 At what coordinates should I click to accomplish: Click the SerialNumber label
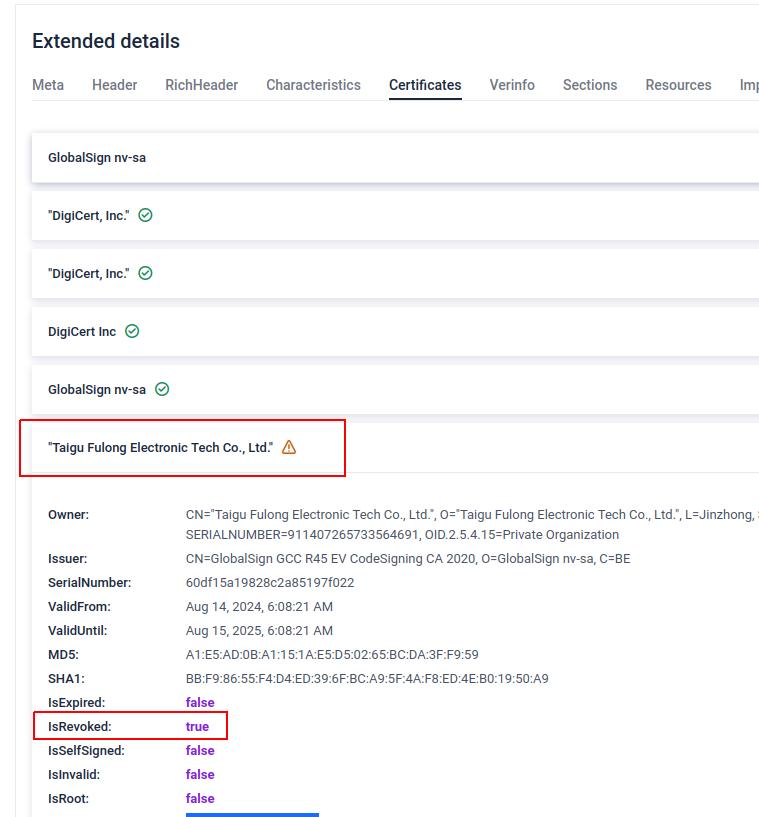pos(90,583)
